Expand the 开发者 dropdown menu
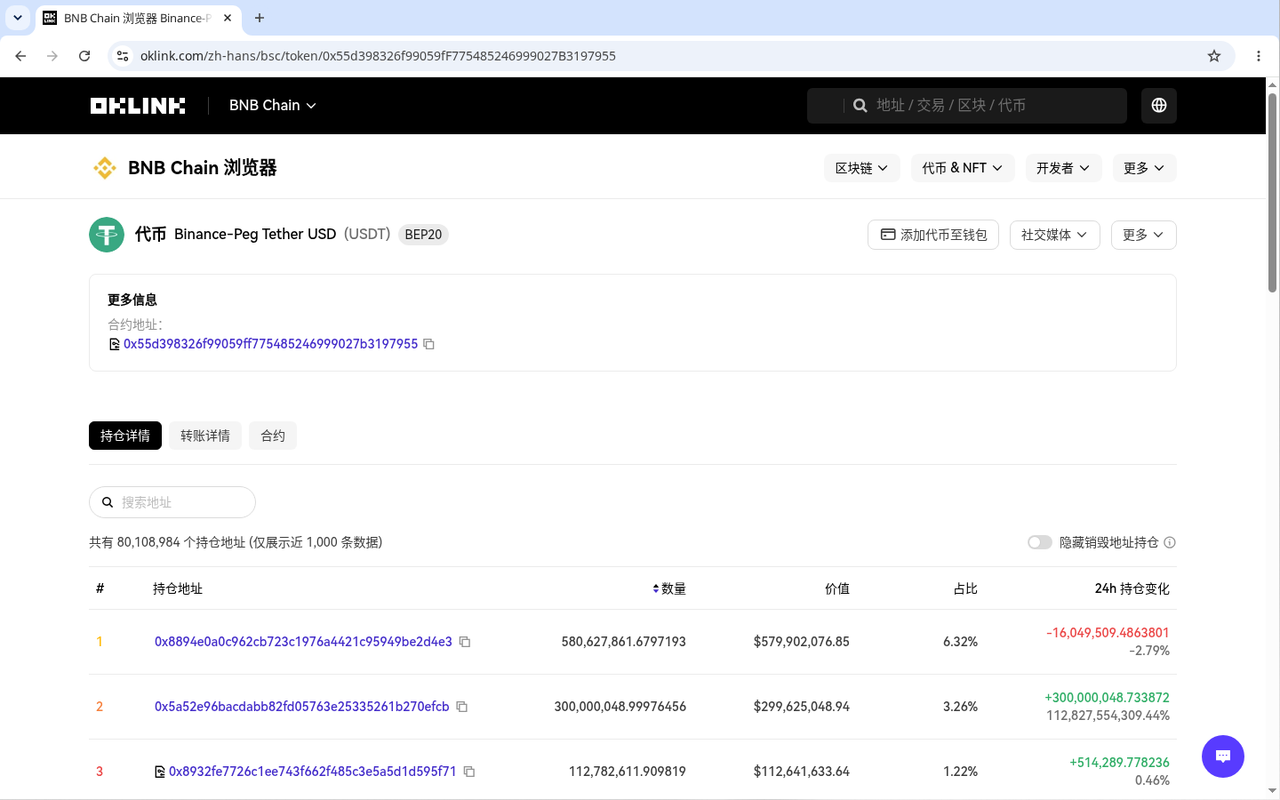1280x800 pixels. coord(1064,168)
